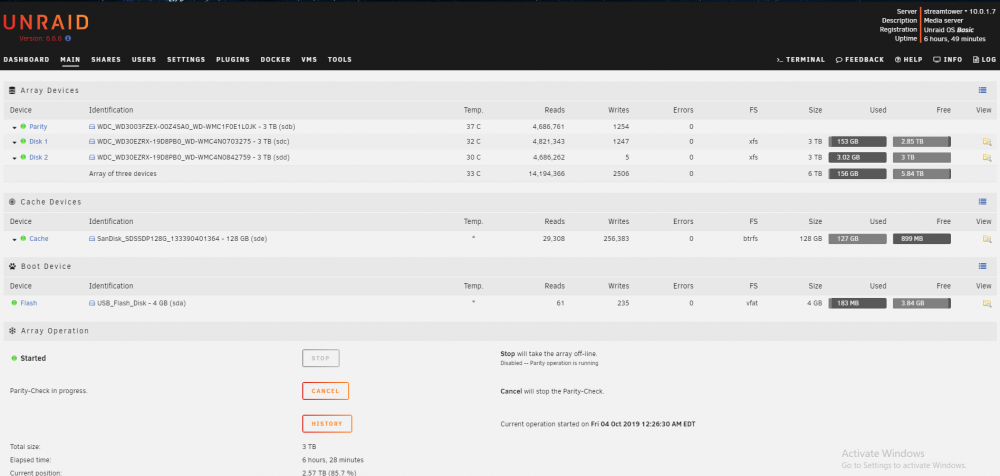1000x476 pixels.
Task: Click Parity green status indicator
Action: pyautogui.click(x=23, y=126)
